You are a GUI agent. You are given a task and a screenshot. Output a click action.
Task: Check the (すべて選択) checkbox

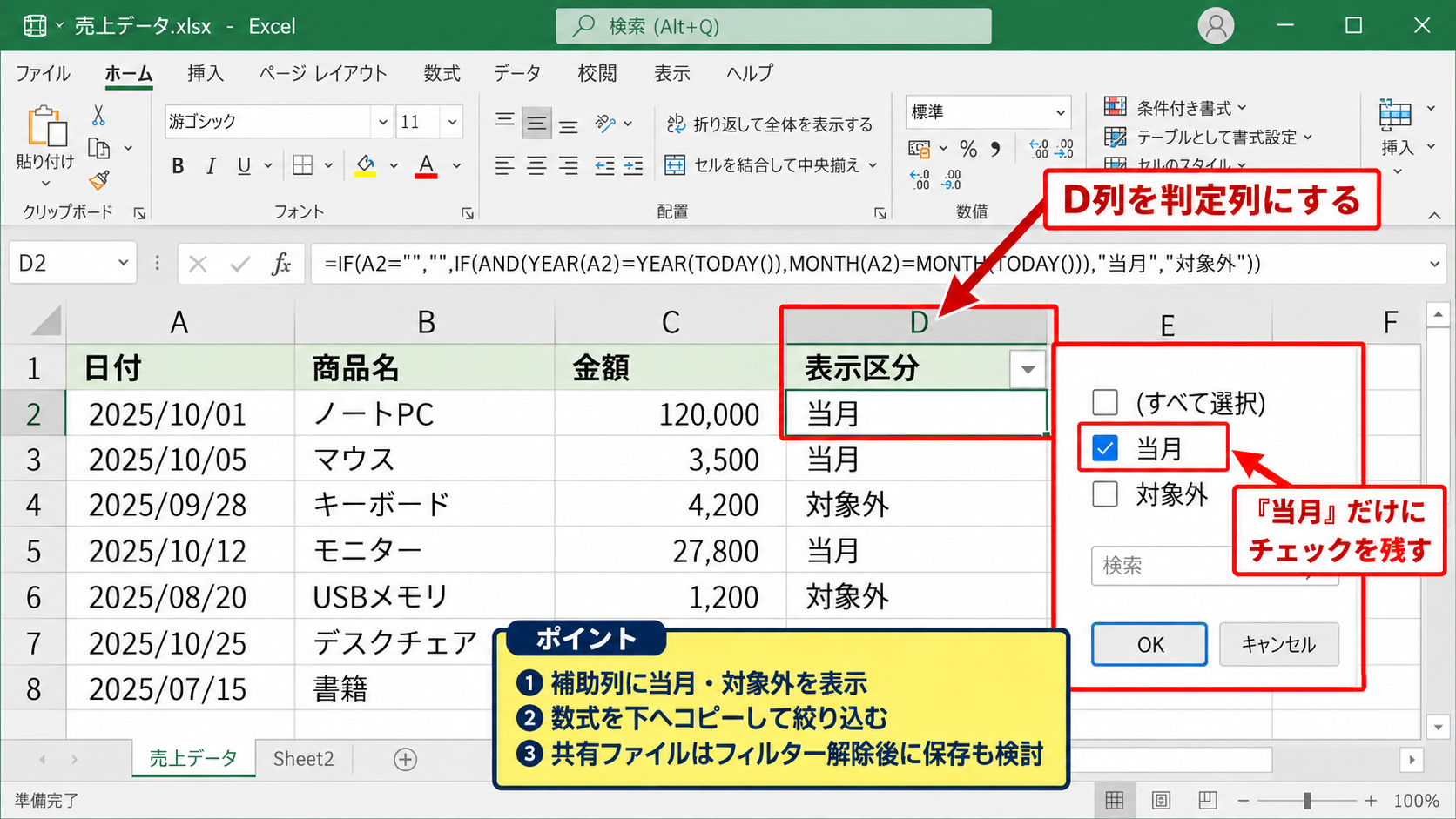click(x=1105, y=402)
